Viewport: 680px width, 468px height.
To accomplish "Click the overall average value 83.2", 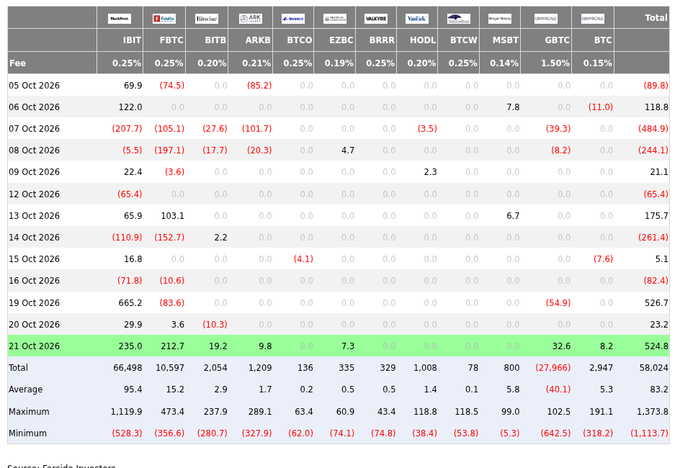I will coord(659,389).
